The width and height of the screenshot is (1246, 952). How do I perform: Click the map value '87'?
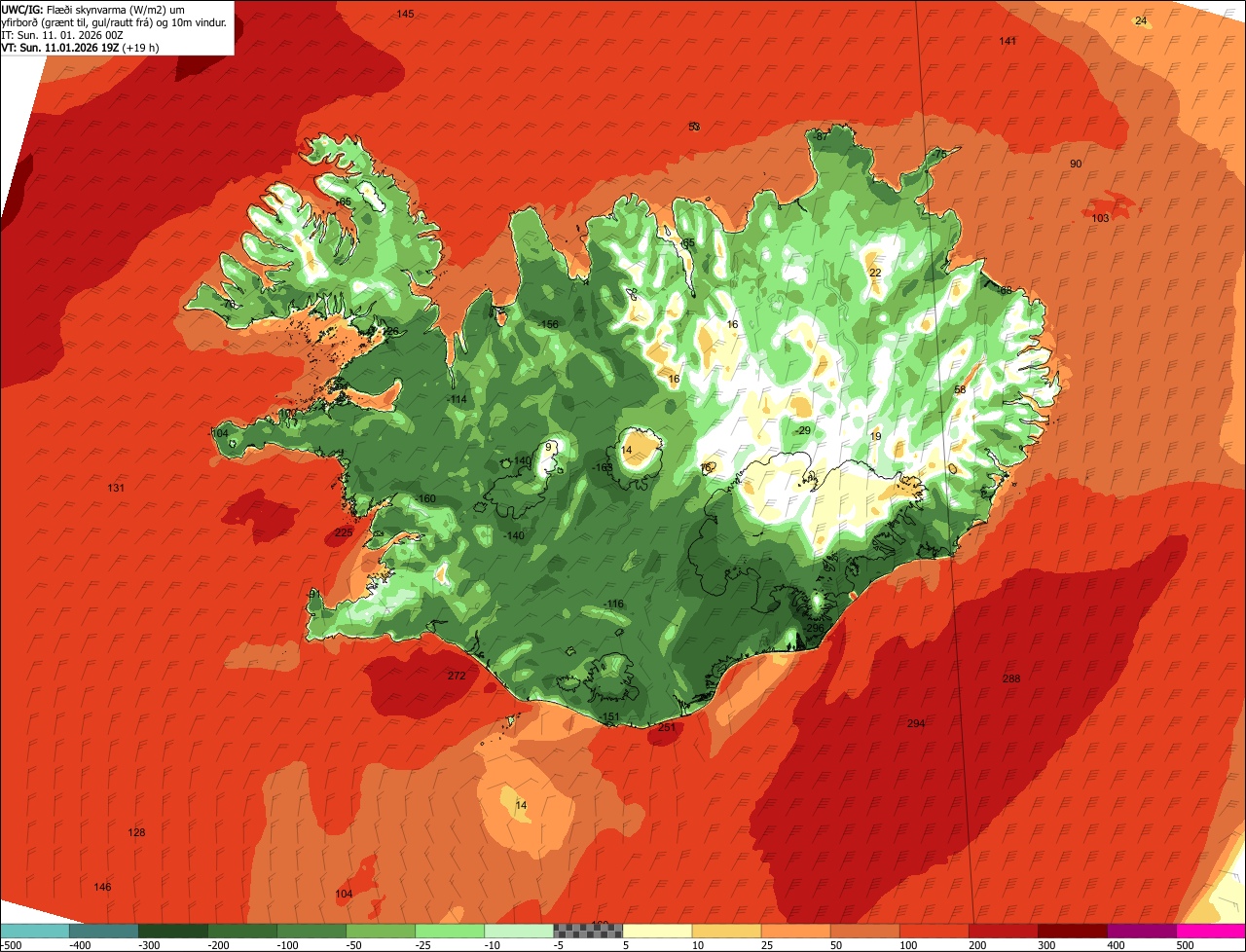point(822,136)
